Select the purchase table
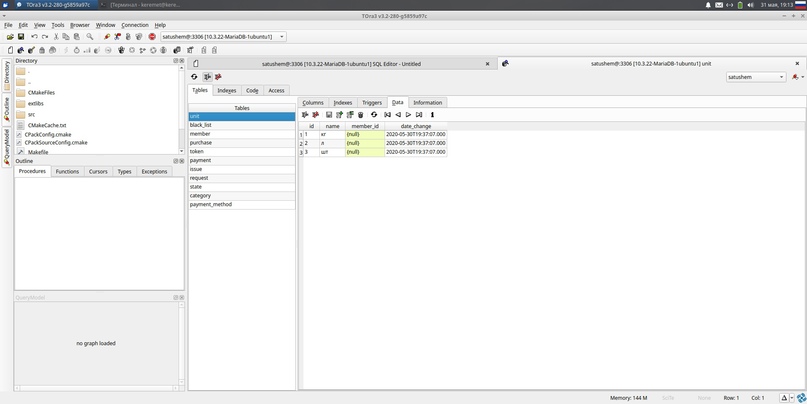Viewport: 807px width, 404px height. tap(242, 143)
